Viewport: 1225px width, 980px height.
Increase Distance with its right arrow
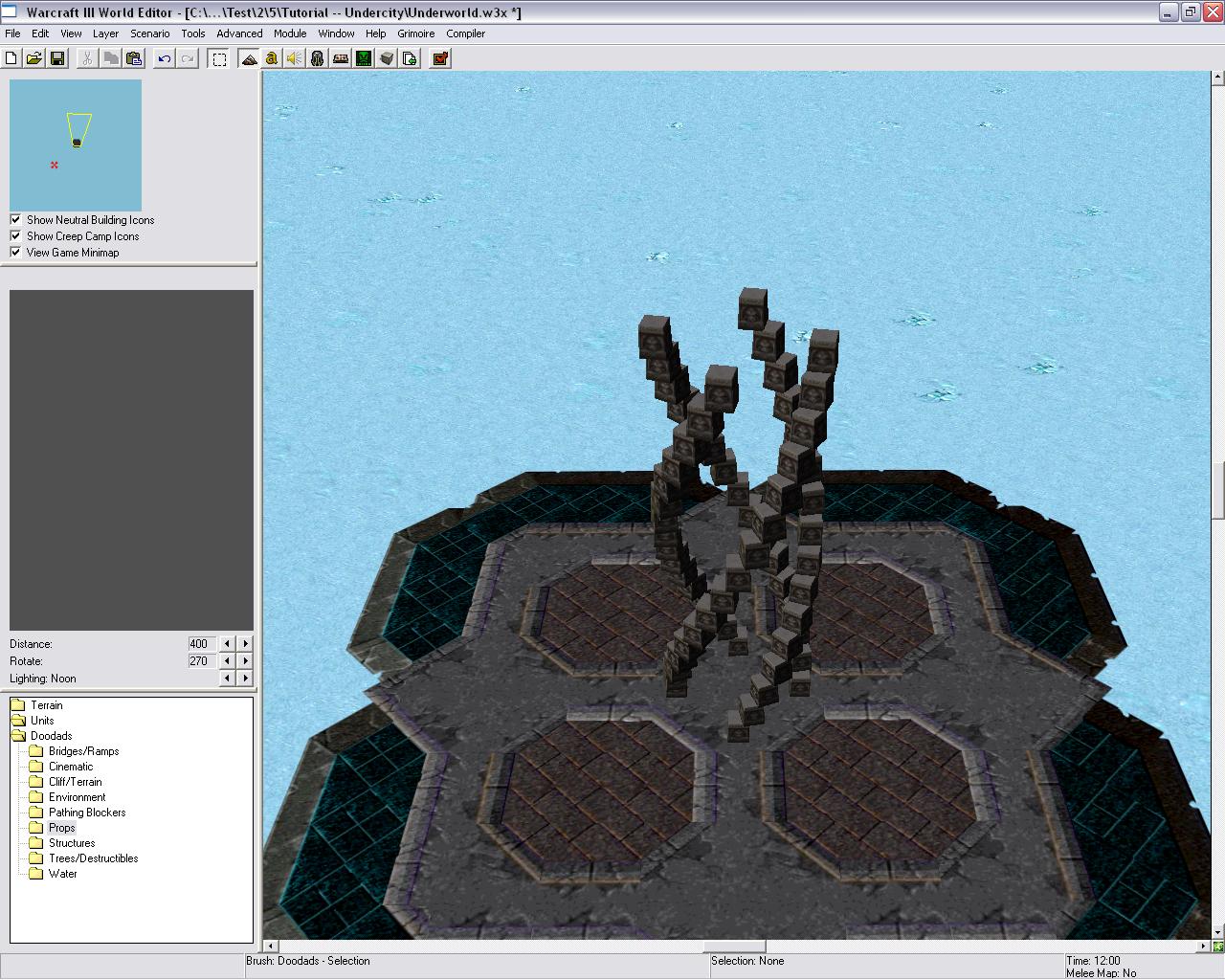tap(245, 644)
